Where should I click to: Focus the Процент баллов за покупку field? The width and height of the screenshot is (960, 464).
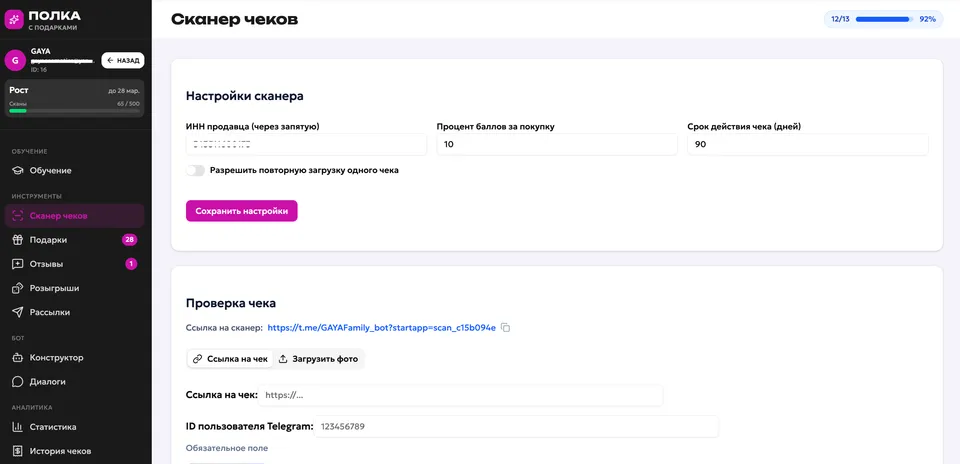click(x=556, y=145)
